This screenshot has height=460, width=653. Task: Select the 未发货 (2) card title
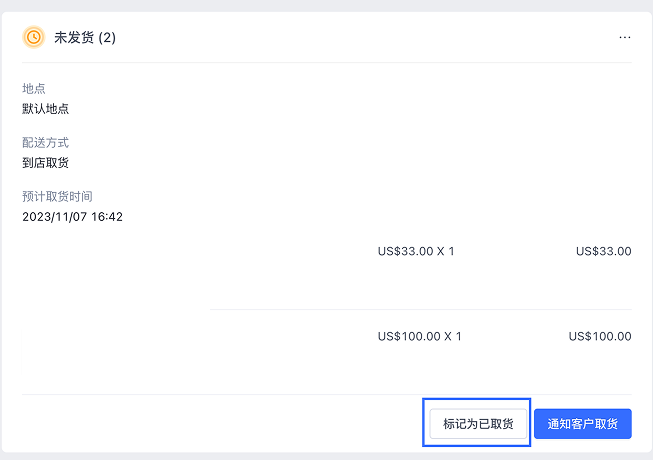point(85,37)
